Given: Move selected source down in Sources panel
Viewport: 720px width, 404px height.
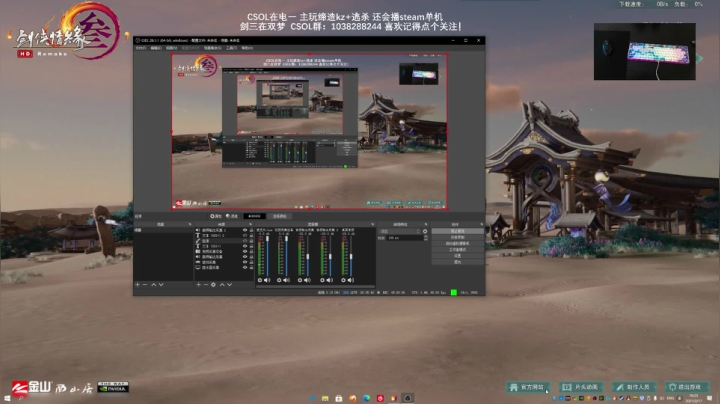Looking at the screenshot, I should 230,285.
